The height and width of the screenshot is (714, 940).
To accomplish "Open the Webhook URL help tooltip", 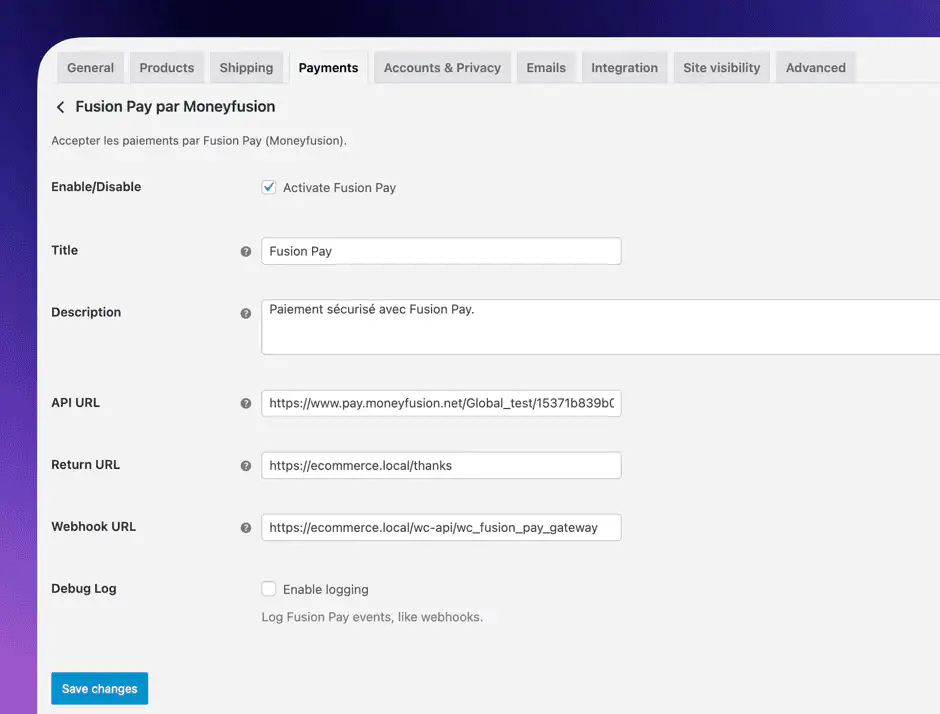I will (x=245, y=527).
